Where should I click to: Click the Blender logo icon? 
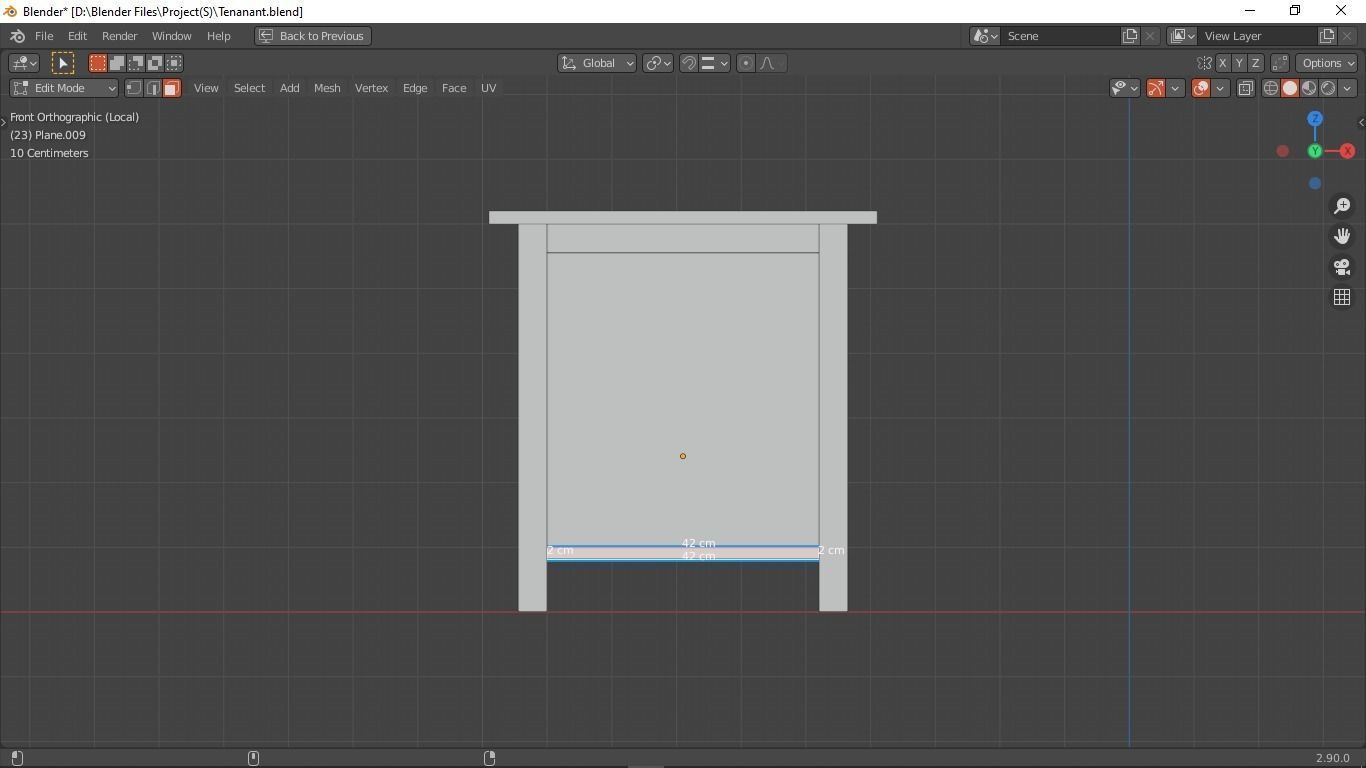coord(17,36)
